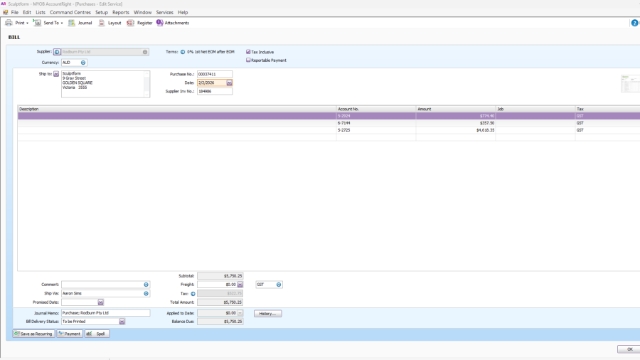Click the Send To toolbar icon
640x360 pixels.
pyautogui.click(x=37, y=23)
